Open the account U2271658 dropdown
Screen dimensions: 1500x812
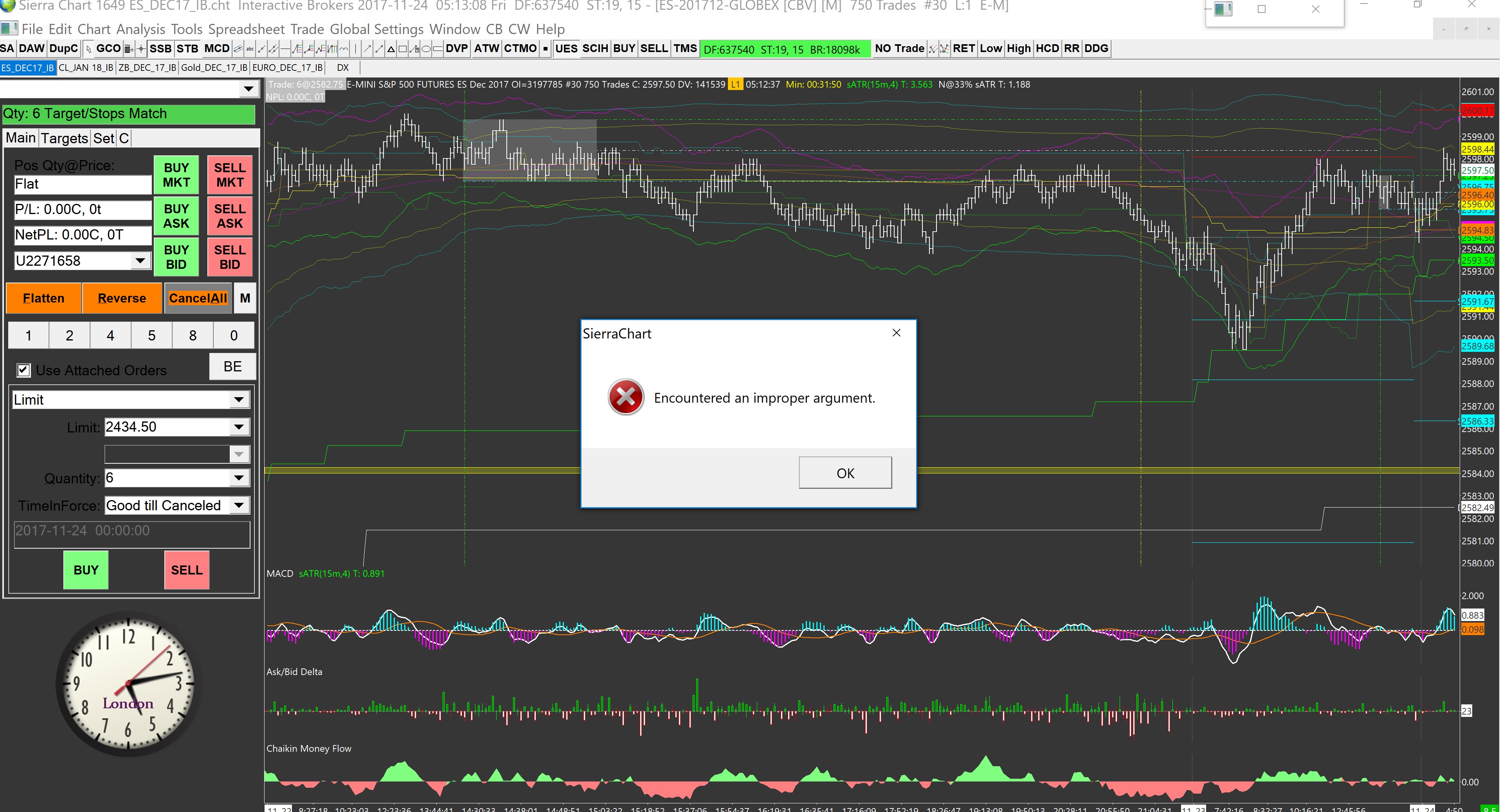(x=140, y=261)
